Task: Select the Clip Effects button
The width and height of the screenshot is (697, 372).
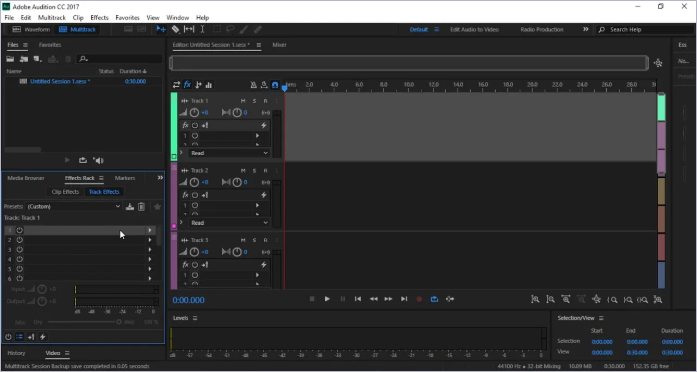Action: click(65, 192)
